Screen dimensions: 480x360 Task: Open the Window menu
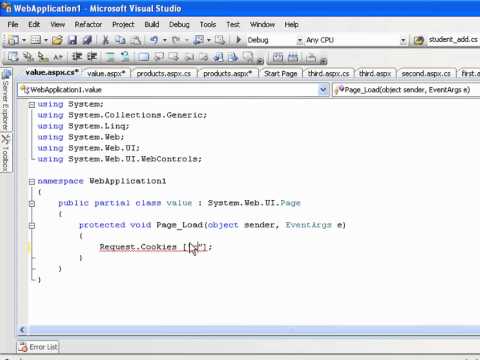point(262,24)
